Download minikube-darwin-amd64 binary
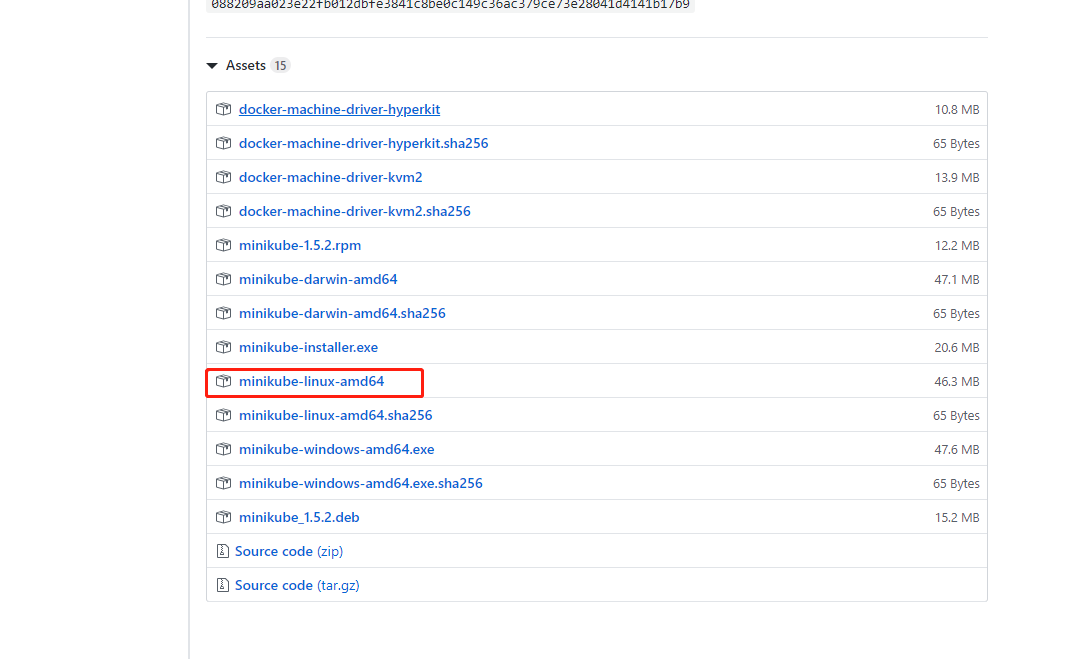The image size is (1073, 659). pos(318,280)
